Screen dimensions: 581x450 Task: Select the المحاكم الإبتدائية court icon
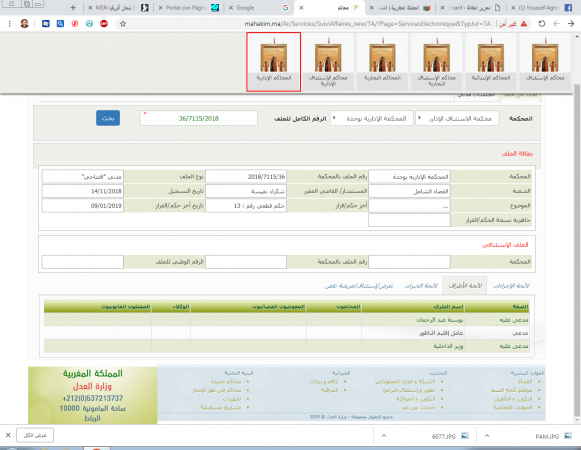[491, 62]
